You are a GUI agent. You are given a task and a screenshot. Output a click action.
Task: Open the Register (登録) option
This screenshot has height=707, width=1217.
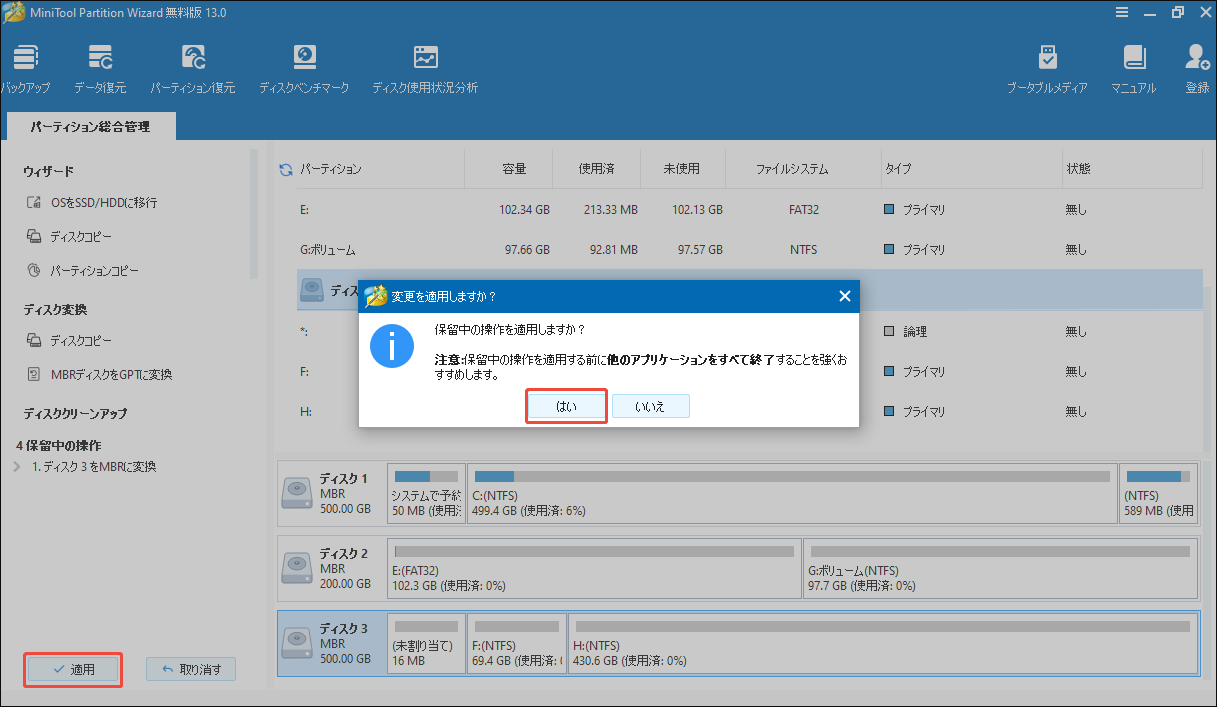[1197, 68]
